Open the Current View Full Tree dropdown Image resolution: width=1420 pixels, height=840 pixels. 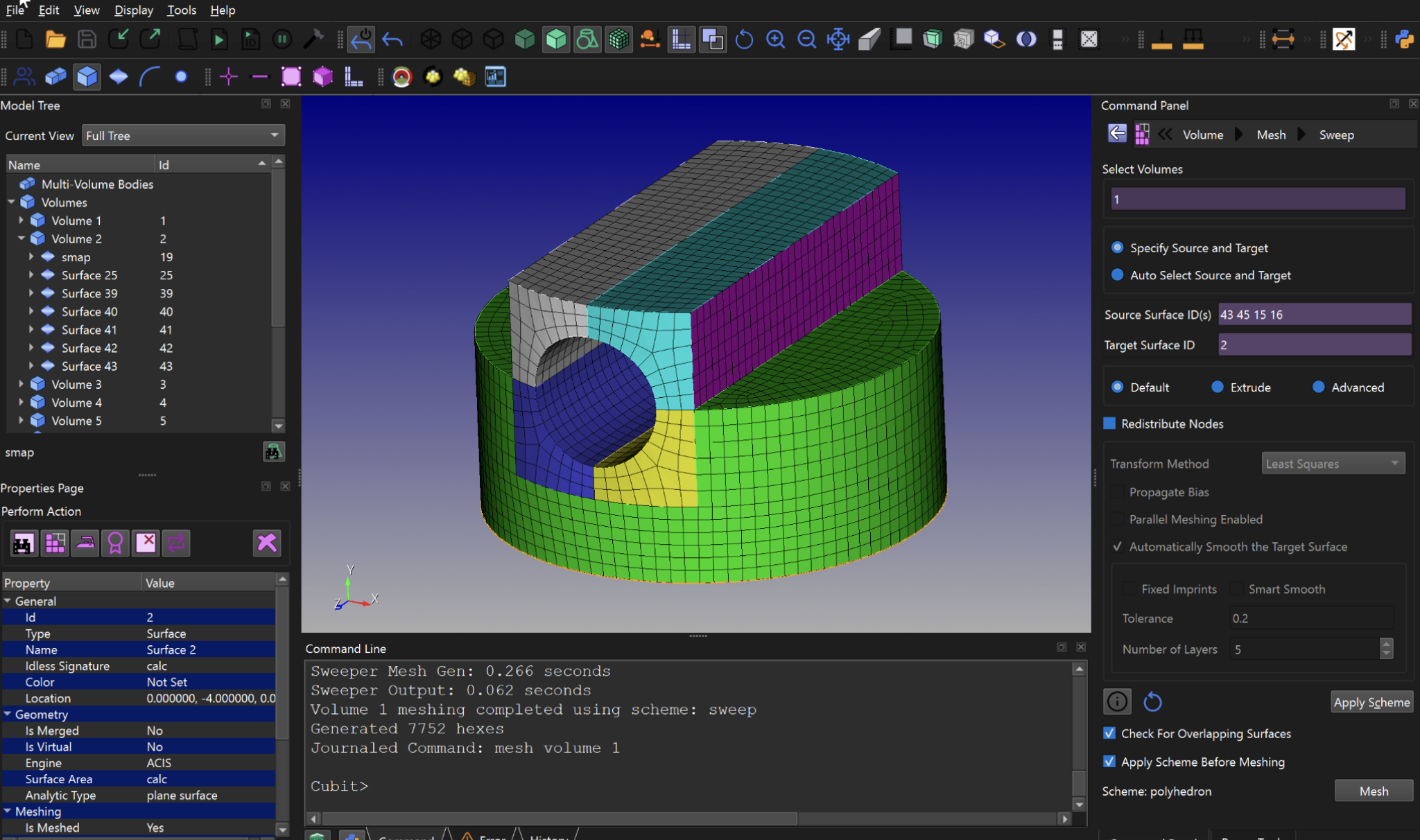point(183,135)
